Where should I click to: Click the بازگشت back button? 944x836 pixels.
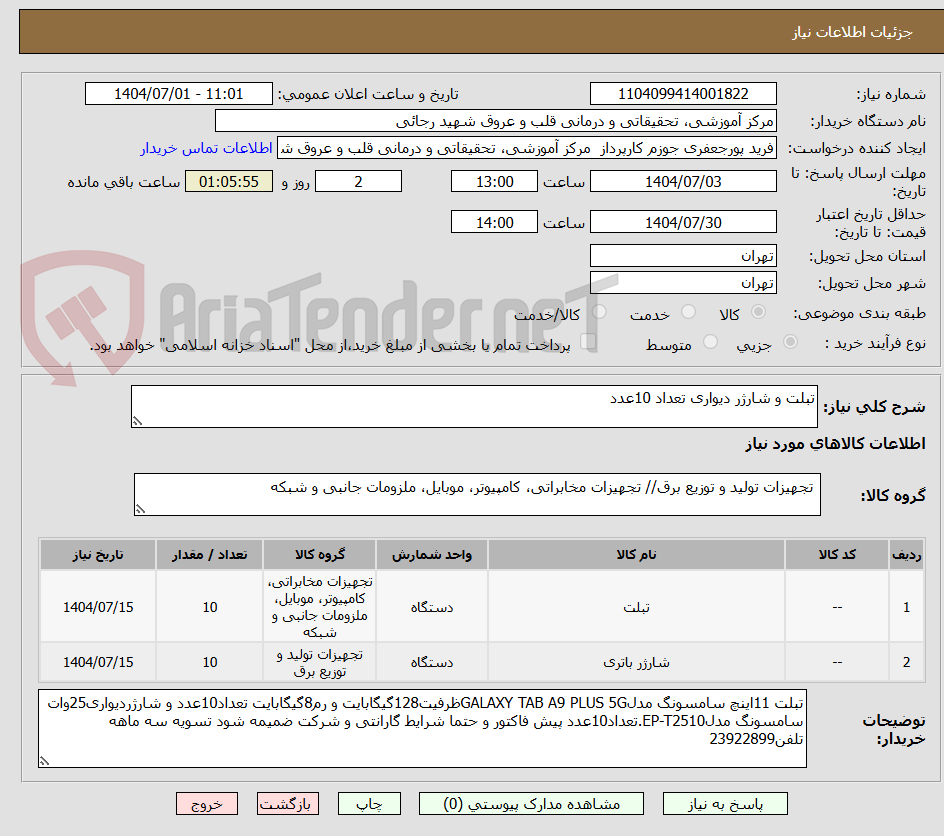tap(288, 803)
